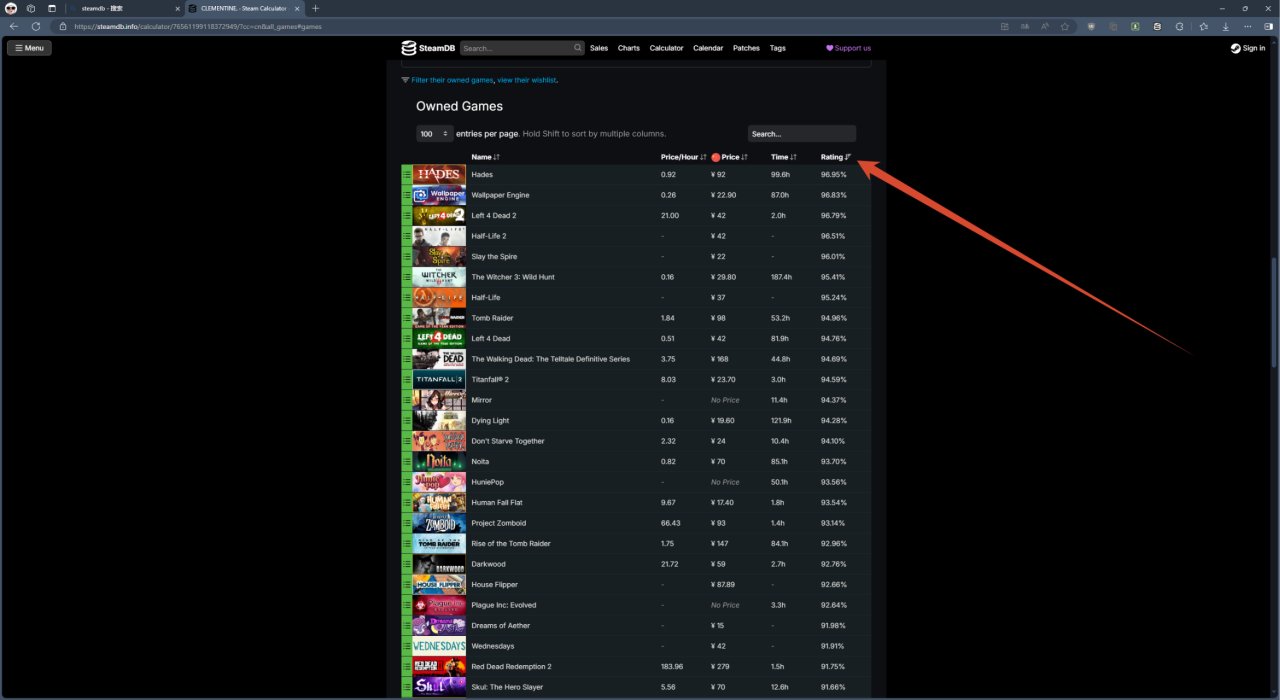View site info via the lock icon
This screenshot has width=1280, height=700.
63,26
